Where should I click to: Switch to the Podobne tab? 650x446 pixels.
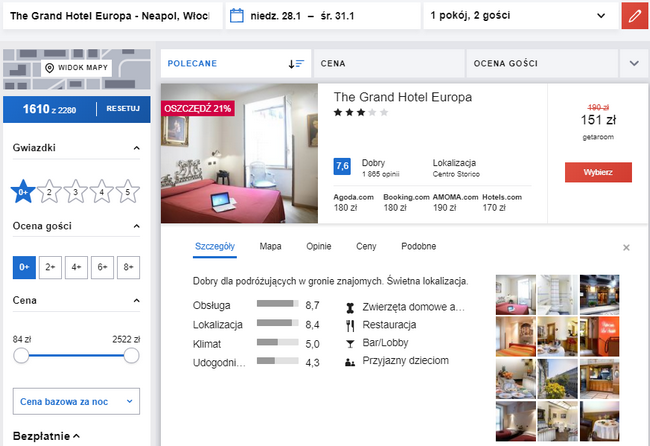(x=418, y=247)
